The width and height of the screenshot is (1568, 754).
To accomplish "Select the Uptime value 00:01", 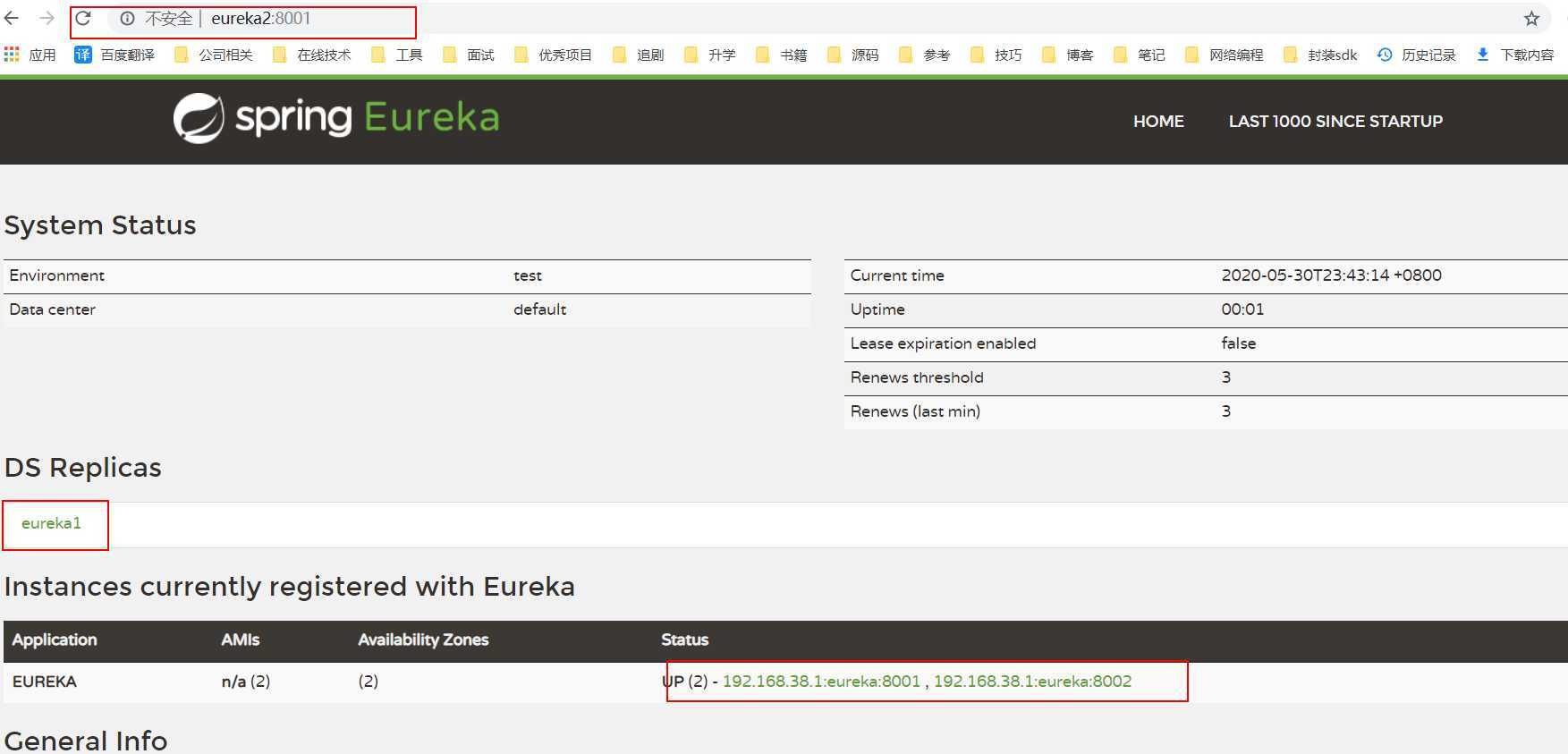I will 1242,309.
